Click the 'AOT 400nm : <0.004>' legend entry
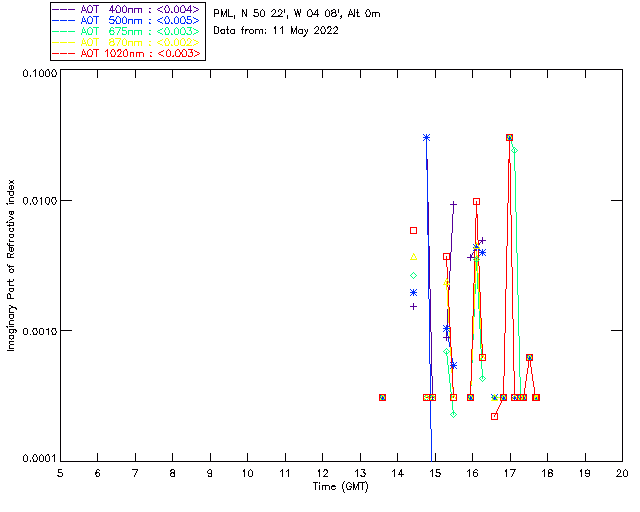 click(x=126, y=9)
